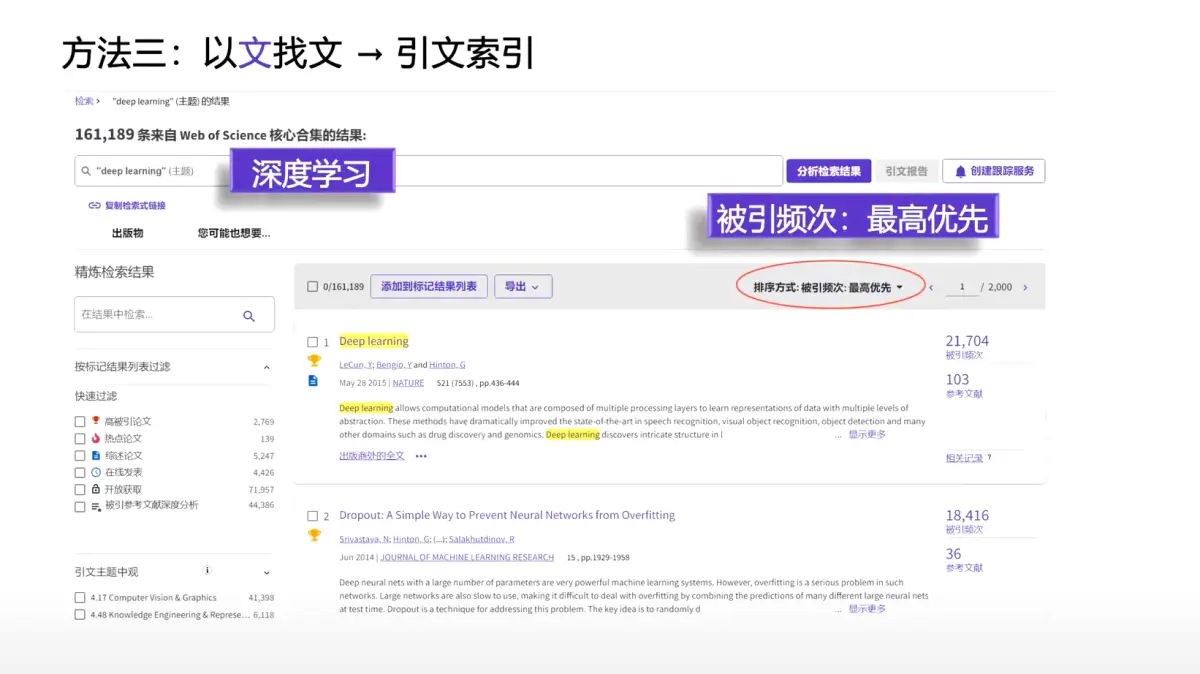
Task: Click the 在结果中检索 search field
Action: point(174,315)
